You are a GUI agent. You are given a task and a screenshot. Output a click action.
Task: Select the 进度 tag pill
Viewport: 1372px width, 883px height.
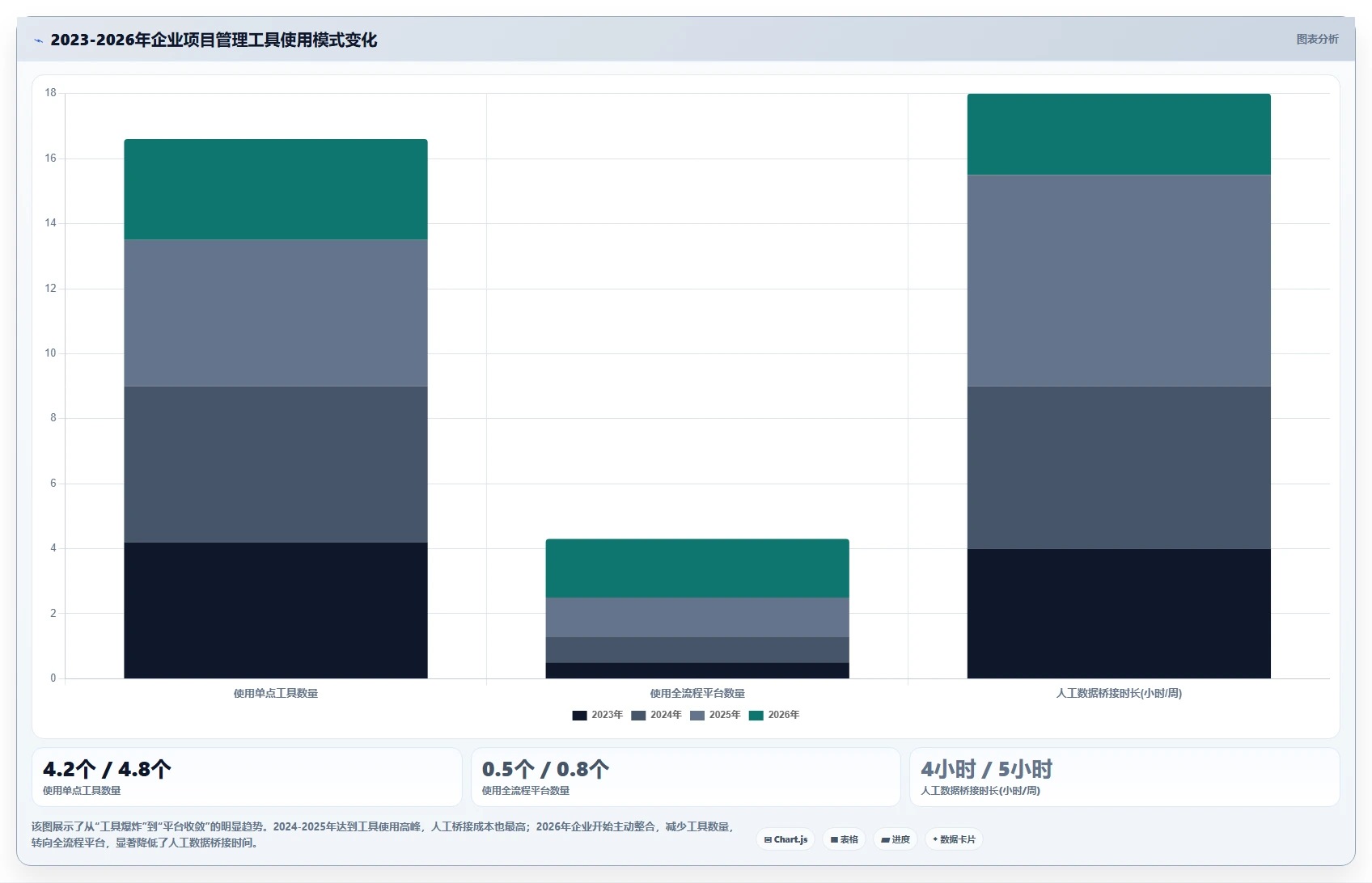(896, 839)
